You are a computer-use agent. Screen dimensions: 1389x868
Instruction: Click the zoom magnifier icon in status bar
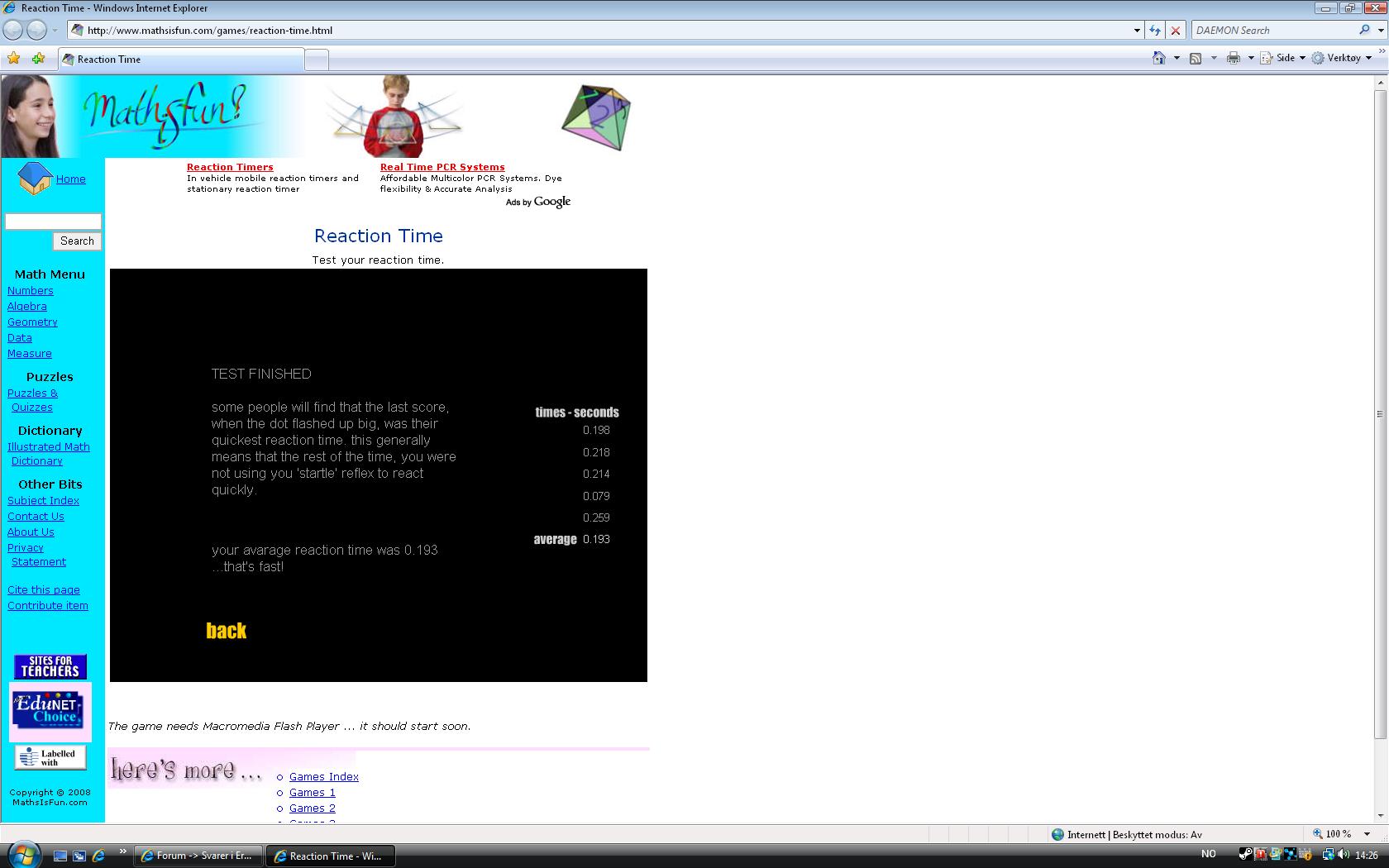point(1318,834)
